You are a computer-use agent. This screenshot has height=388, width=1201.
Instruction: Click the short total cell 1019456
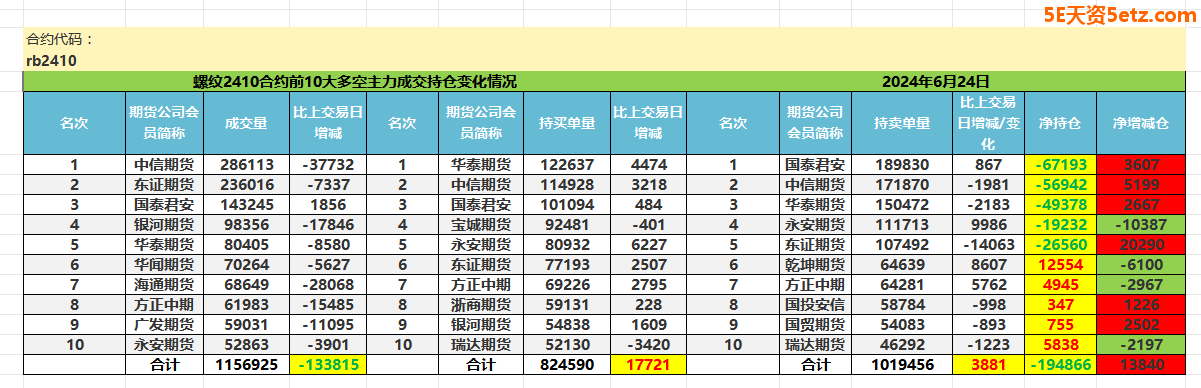click(x=901, y=365)
